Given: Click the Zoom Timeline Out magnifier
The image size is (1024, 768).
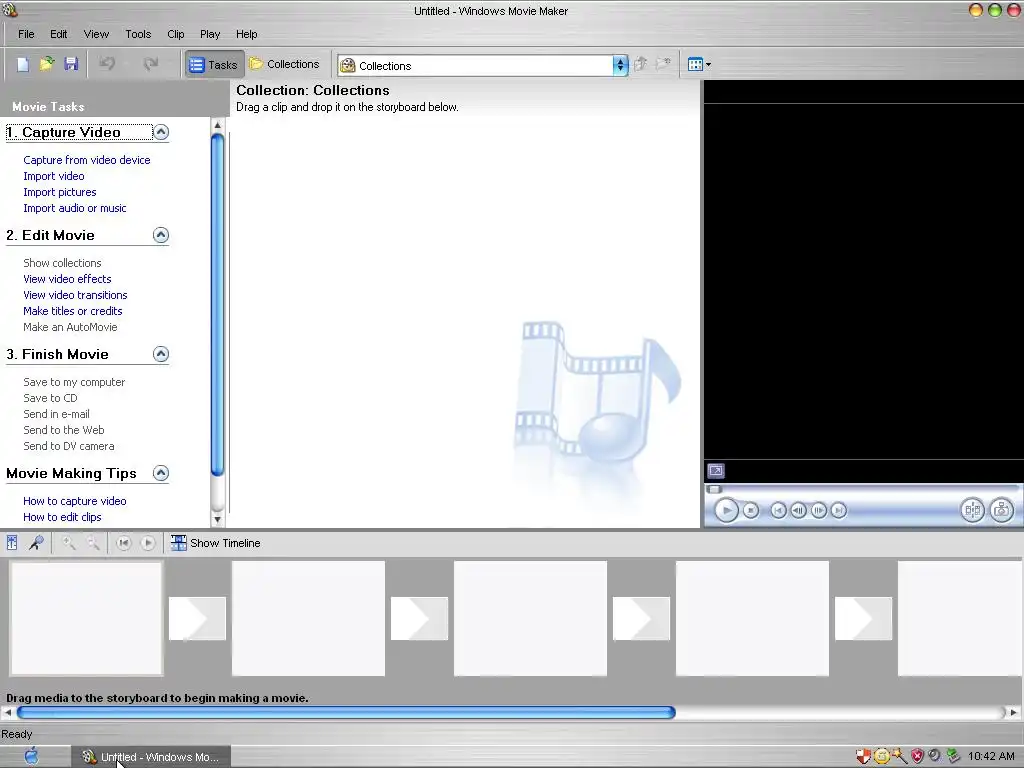Looking at the screenshot, I should (x=93, y=543).
